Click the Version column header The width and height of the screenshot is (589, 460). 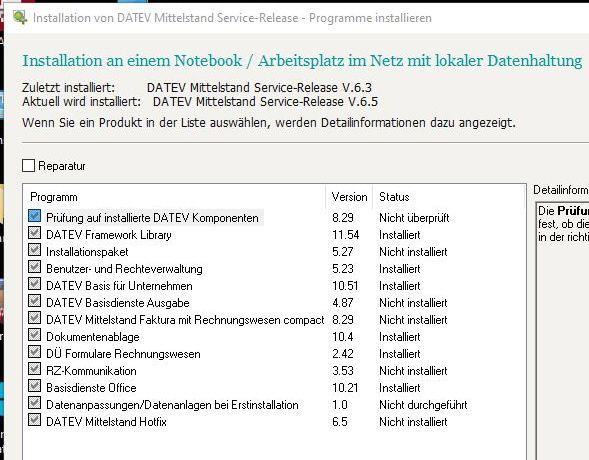coord(349,197)
